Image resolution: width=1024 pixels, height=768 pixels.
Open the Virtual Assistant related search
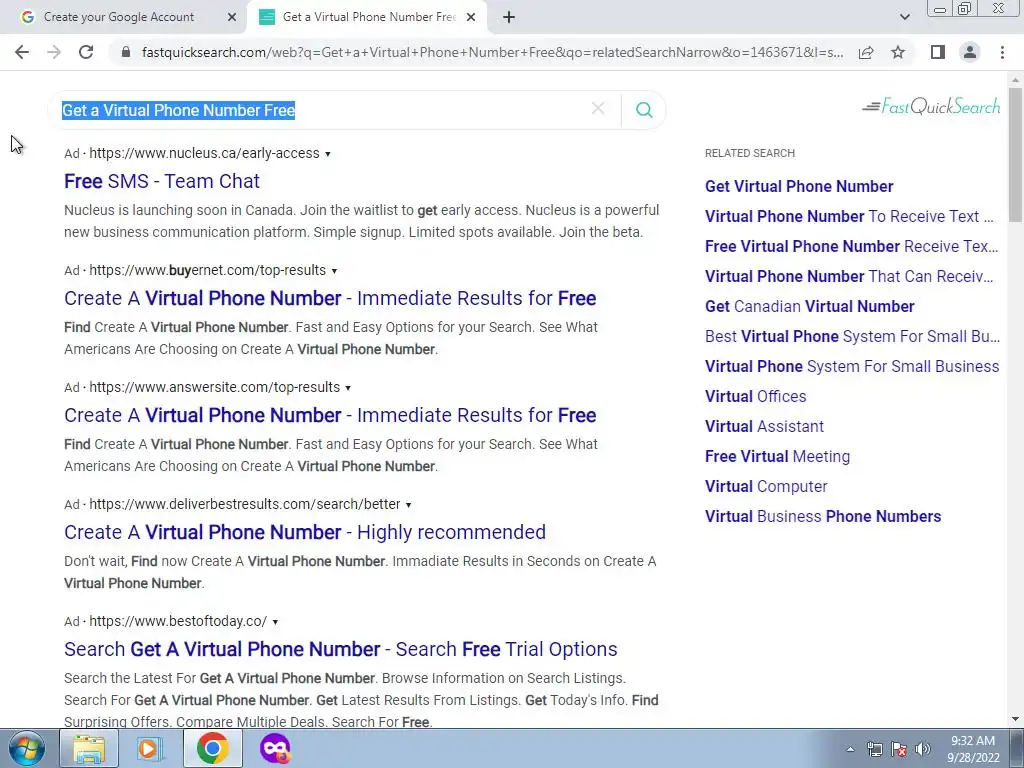(x=765, y=426)
